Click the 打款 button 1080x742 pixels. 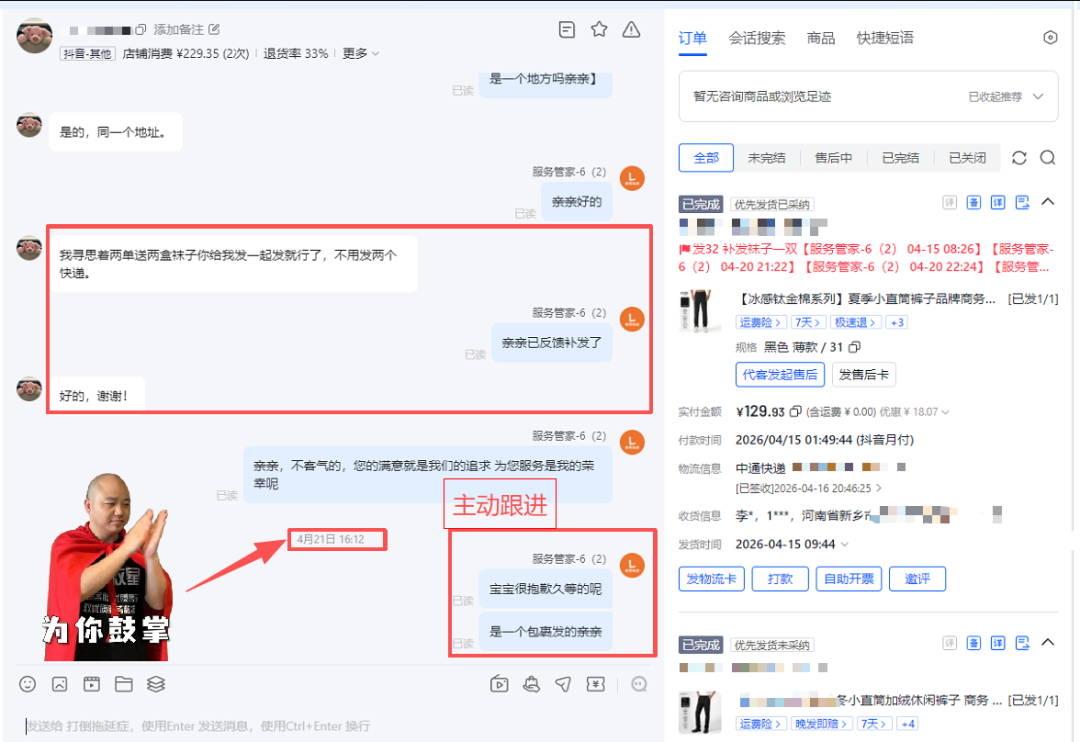click(x=780, y=579)
